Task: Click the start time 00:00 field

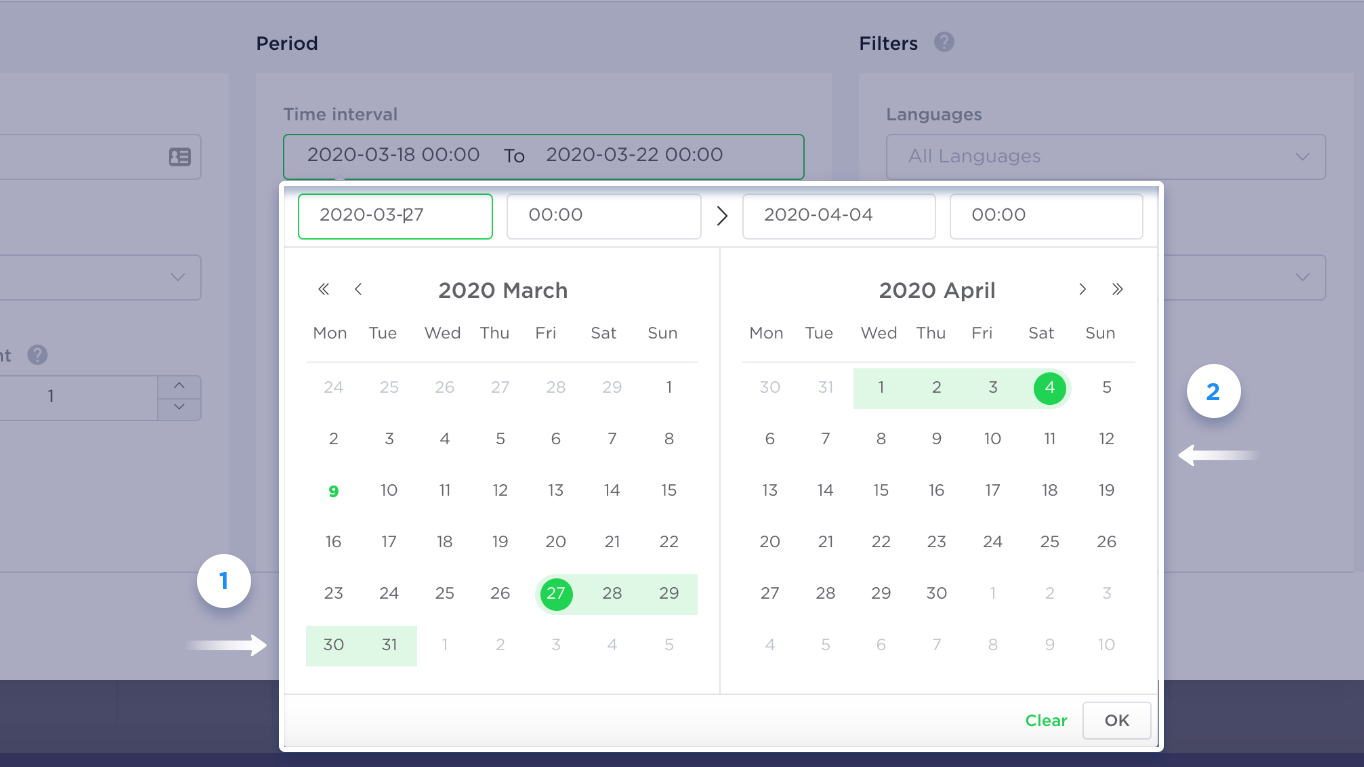Action: (603, 216)
